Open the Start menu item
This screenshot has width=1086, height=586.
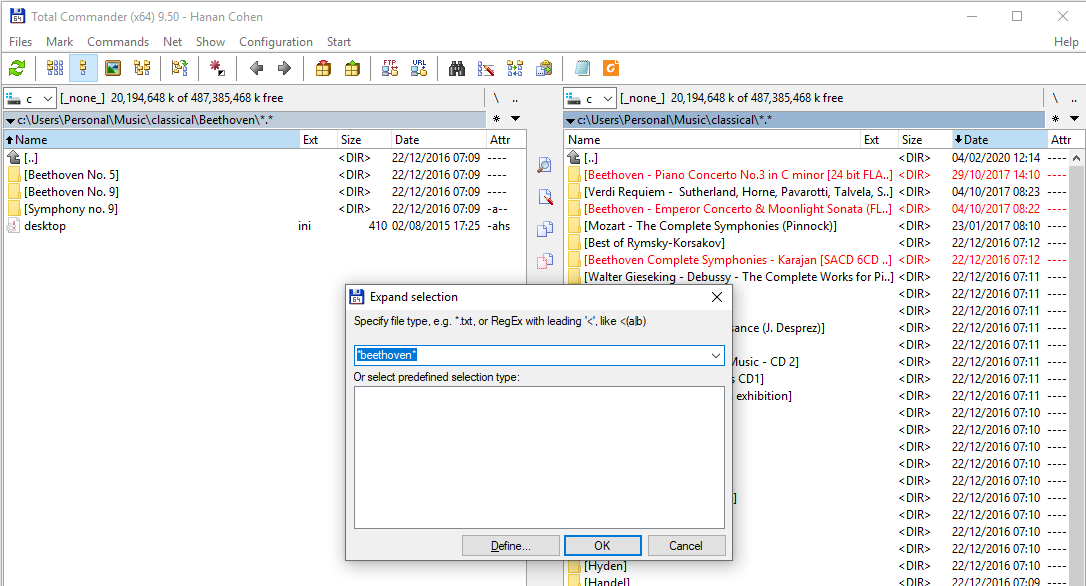click(339, 42)
